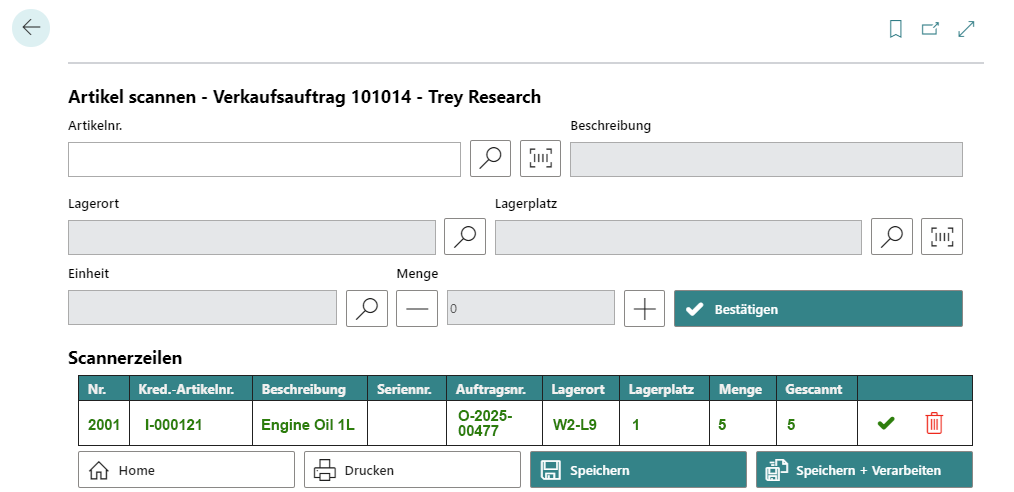
Task: Select the 'Nr.' column header
Action: (x=104, y=388)
